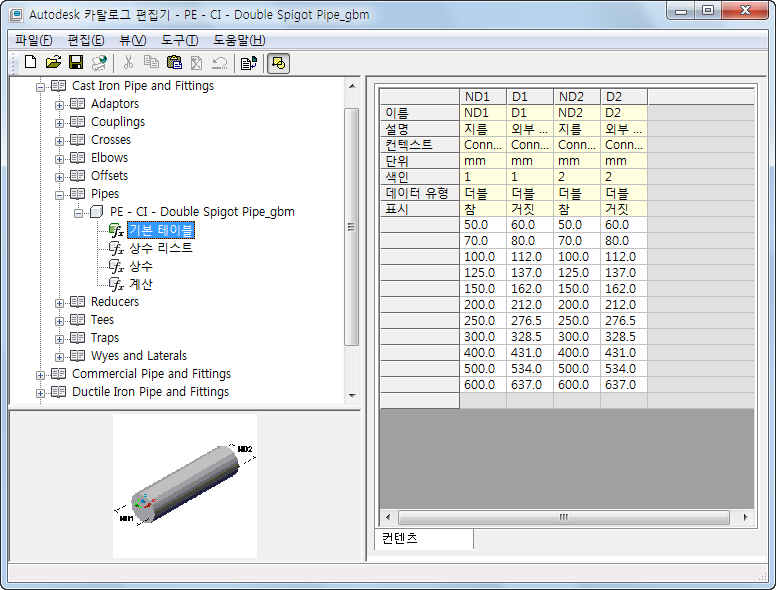Click the book icon next to Traps
Image resolution: width=776 pixels, height=590 pixels.
[77, 338]
